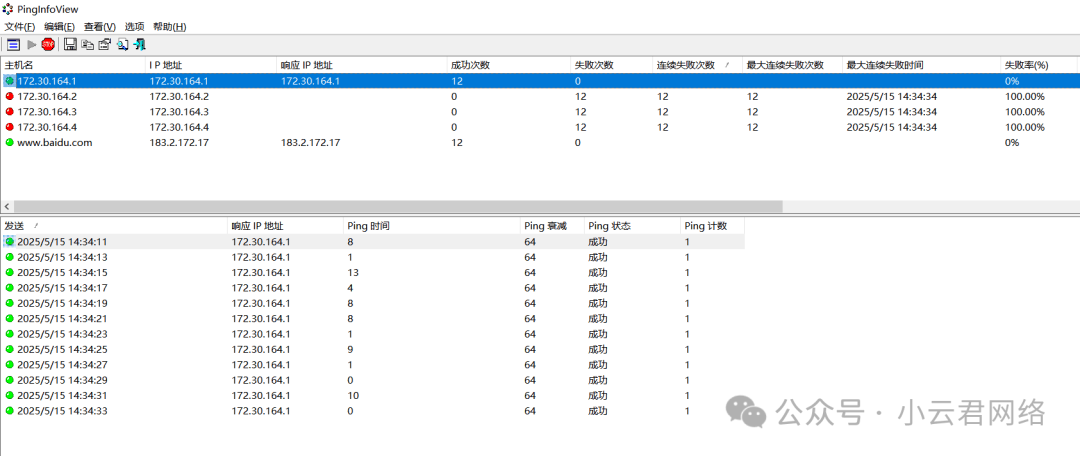Sort by the Ping 状态 column header

point(632,226)
